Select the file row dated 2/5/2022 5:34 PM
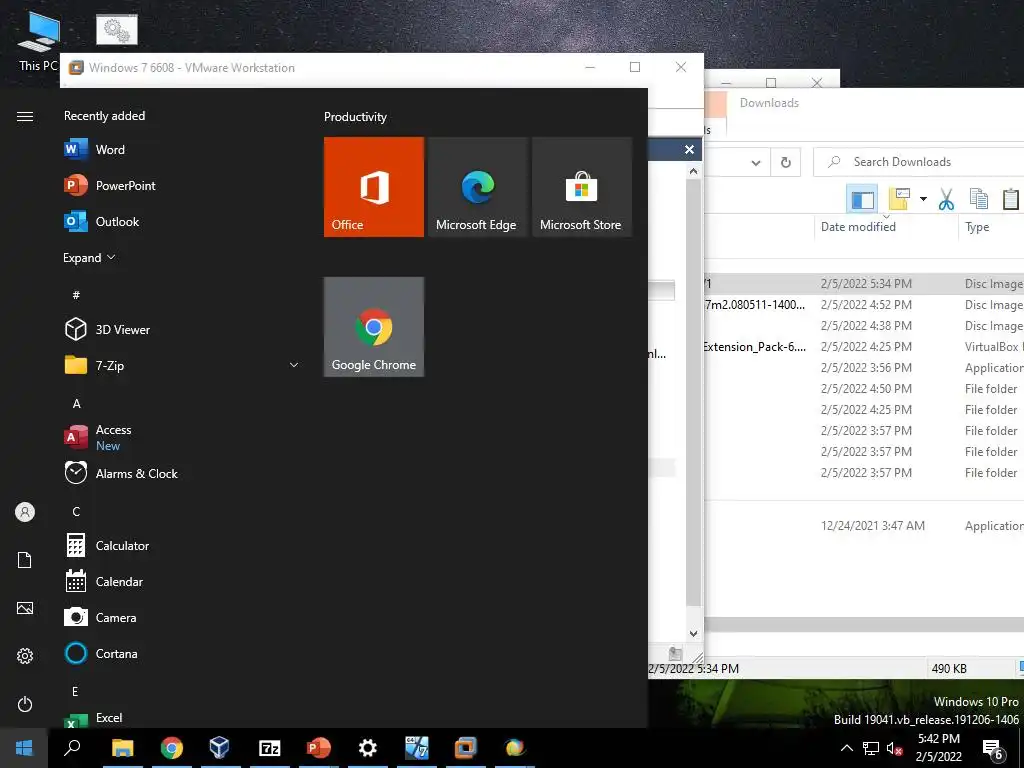Screen dimensions: 1024x768 pyautogui.click(x=863, y=284)
